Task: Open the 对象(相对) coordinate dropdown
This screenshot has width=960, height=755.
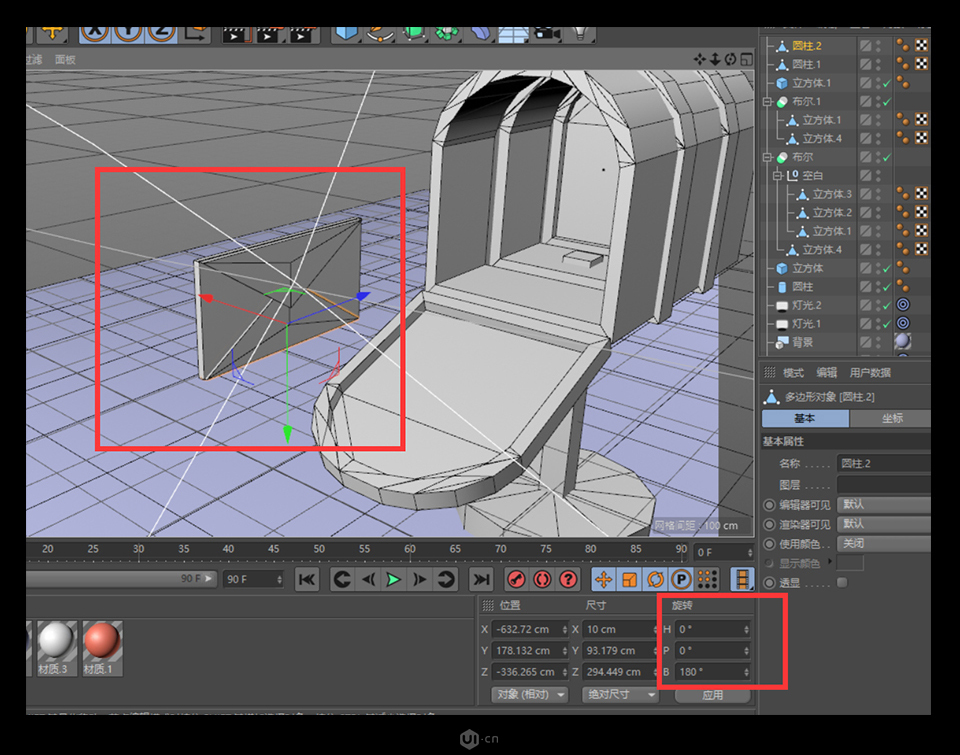Action: (x=528, y=695)
